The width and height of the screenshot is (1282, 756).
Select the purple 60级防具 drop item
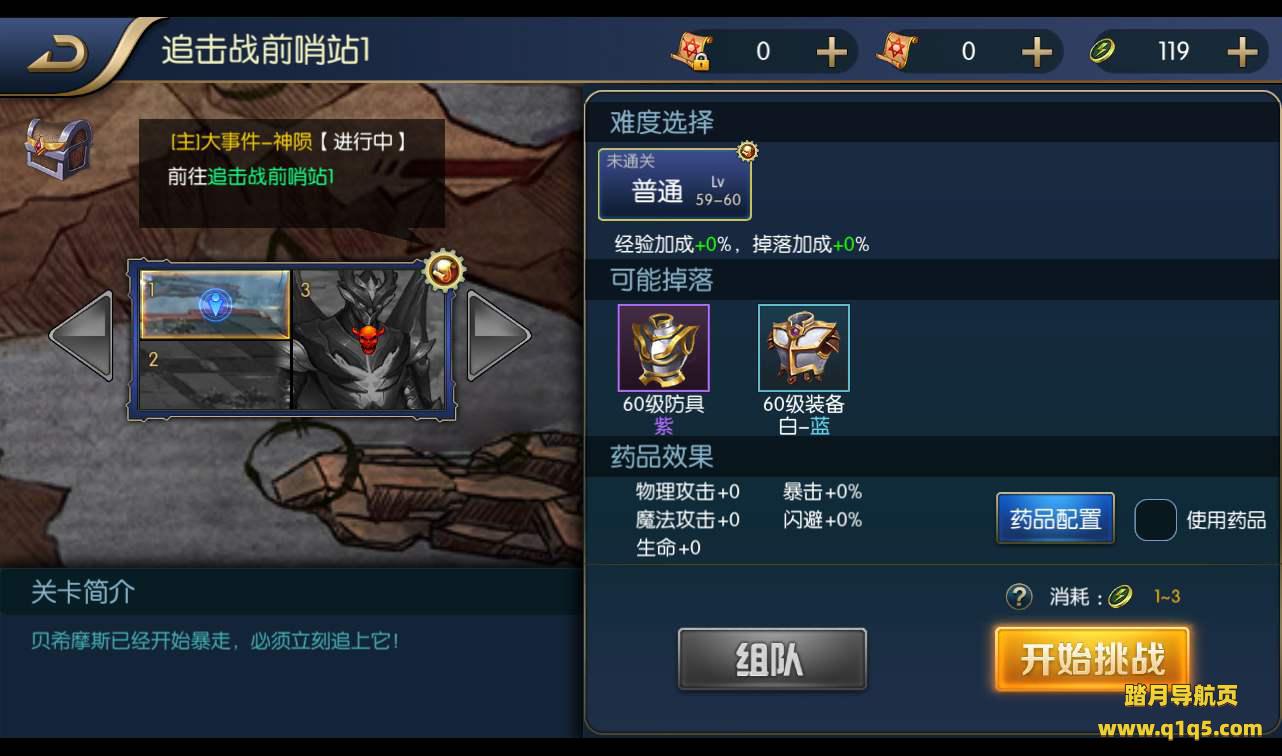(x=663, y=348)
